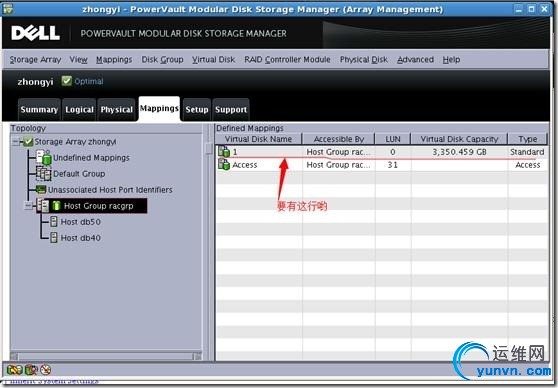Click the Storage Array zhongyi checkmark icon
Viewport: 558px width, 388px height.
click(x=28, y=142)
